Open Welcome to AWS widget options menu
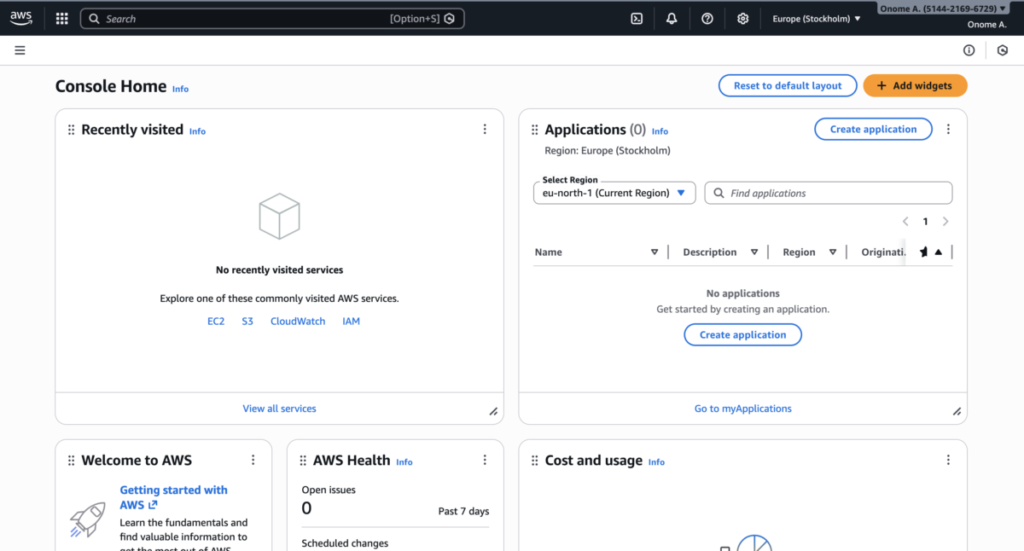This screenshot has height=551, width=1024. tap(253, 460)
